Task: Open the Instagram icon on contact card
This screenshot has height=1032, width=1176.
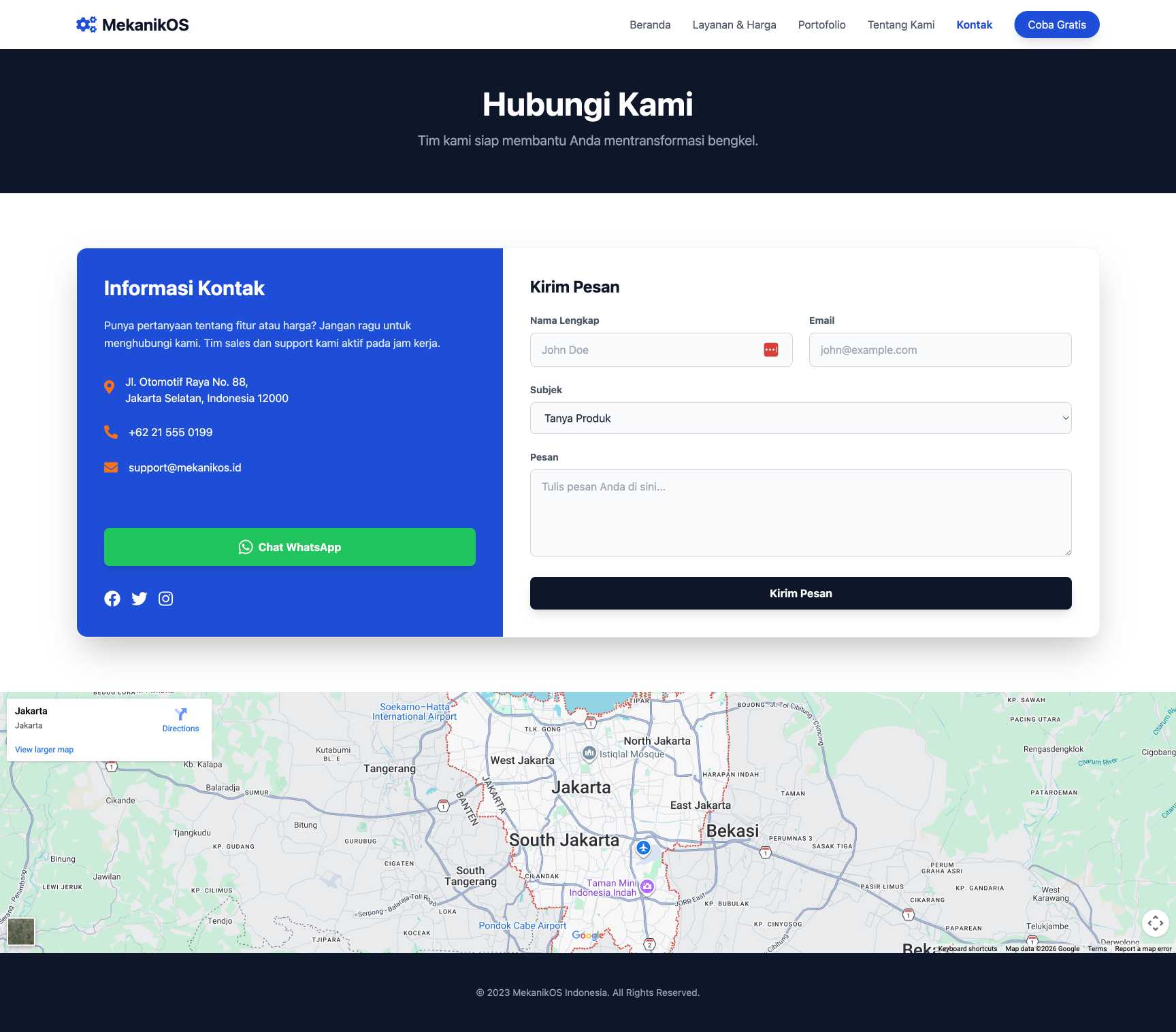Action: pyautogui.click(x=165, y=599)
